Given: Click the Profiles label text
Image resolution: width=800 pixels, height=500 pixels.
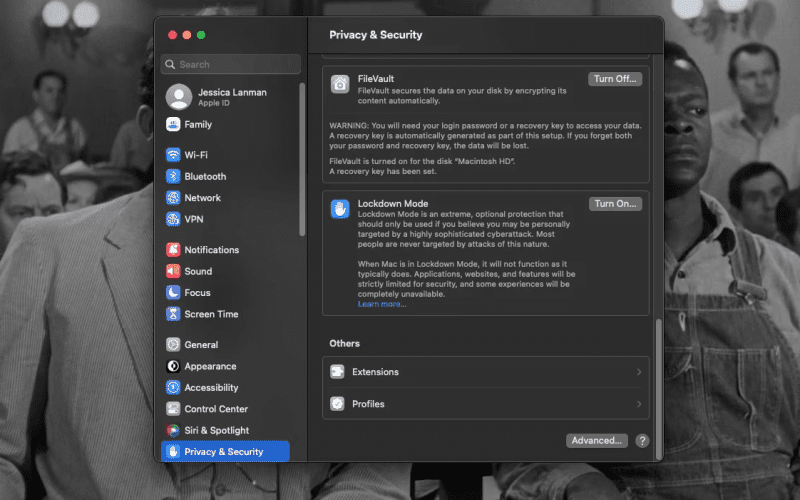Looking at the screenshot, I should point(368,404).
